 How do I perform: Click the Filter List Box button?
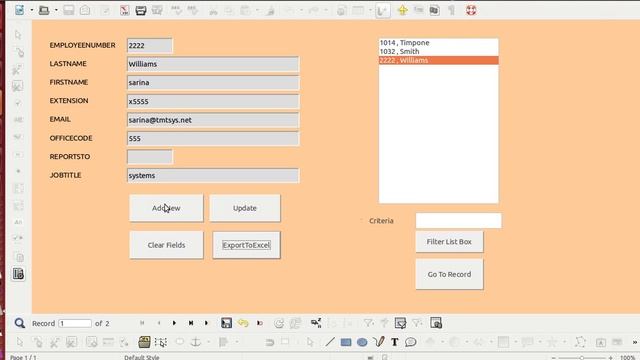tap(449, 242)
